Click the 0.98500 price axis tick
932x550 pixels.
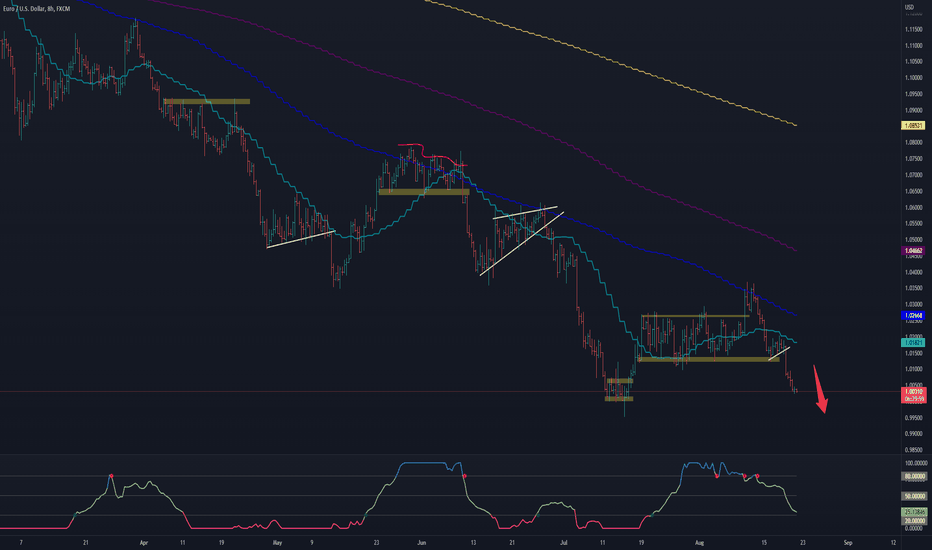point(914,450)
